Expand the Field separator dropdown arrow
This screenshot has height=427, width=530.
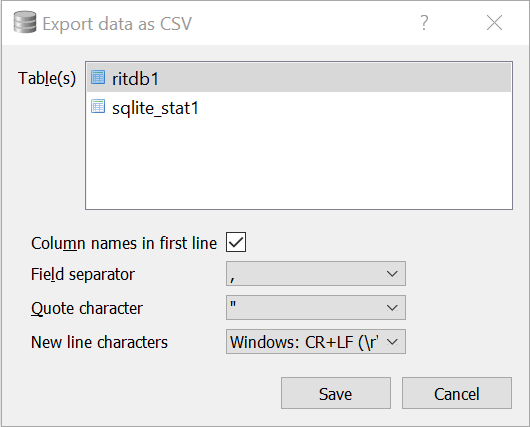[x=392, y=274]
